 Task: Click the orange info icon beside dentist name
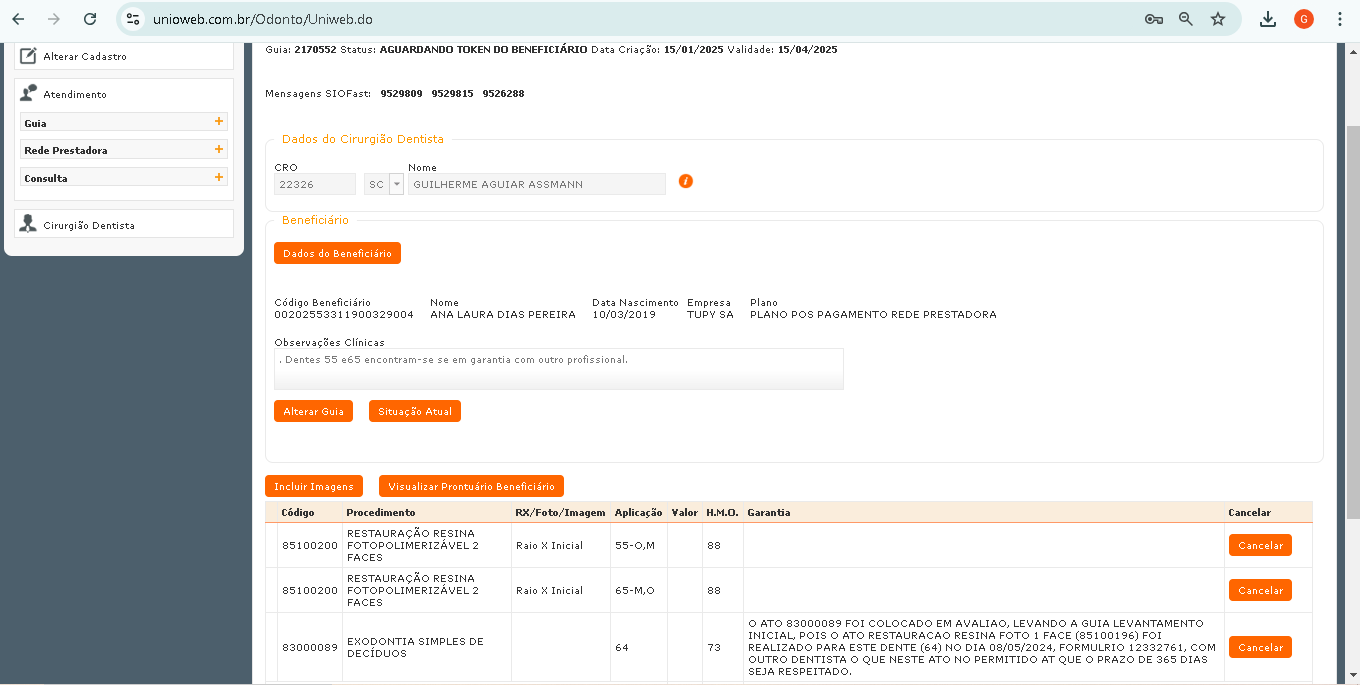pyautogui.click(x=686, y=181)
